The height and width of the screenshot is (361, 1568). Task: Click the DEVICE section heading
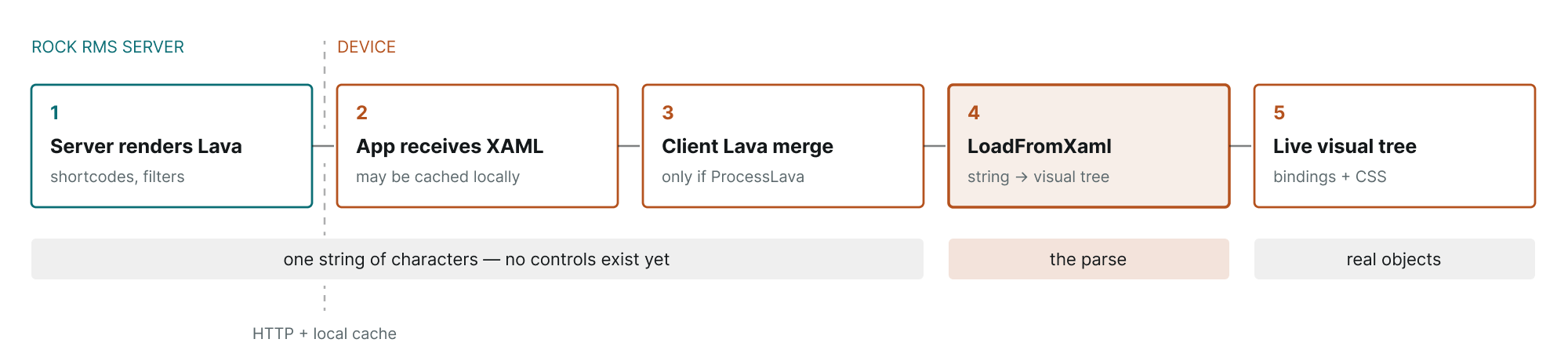[x=366, y=47]
